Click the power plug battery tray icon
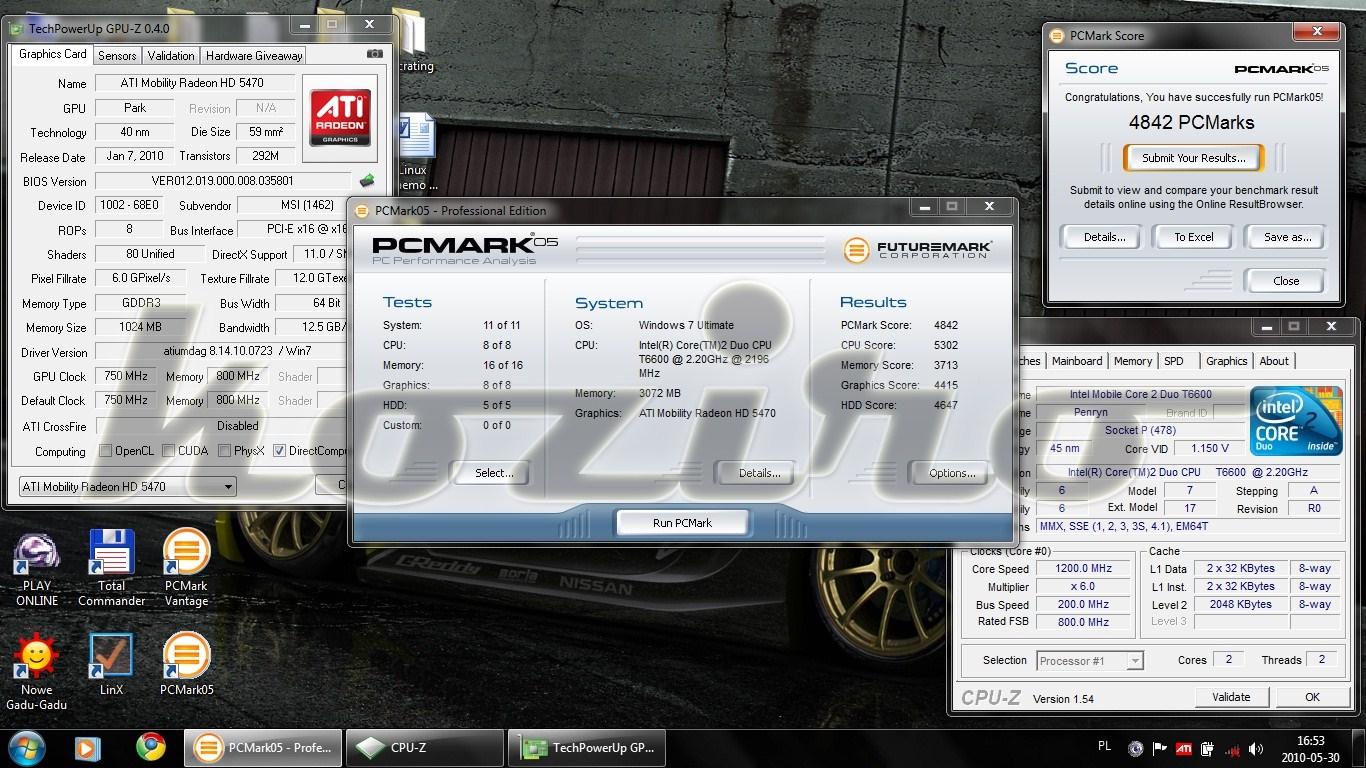The width and height of the screenshot is (1366, 768). pos(1207,747)
